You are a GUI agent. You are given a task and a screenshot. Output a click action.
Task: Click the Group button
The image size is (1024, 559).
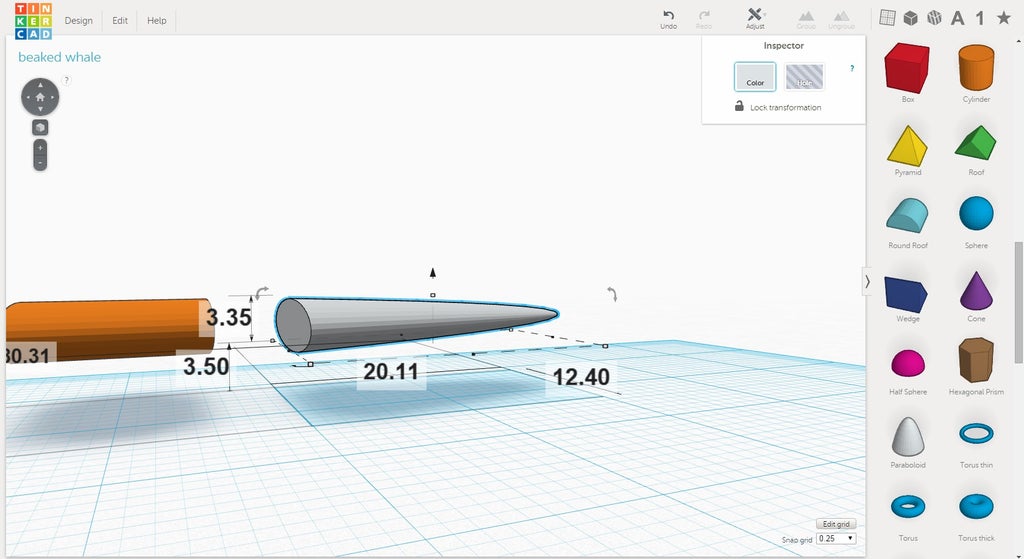tap(807, 19)
